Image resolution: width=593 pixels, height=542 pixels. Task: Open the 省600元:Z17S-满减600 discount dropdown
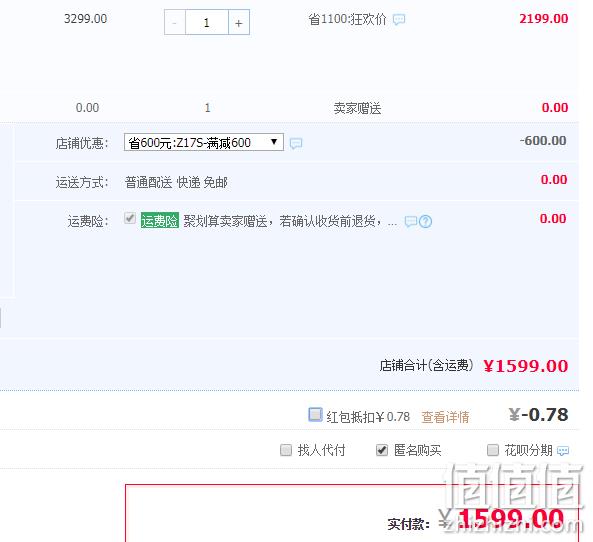(x=204, y=142)
